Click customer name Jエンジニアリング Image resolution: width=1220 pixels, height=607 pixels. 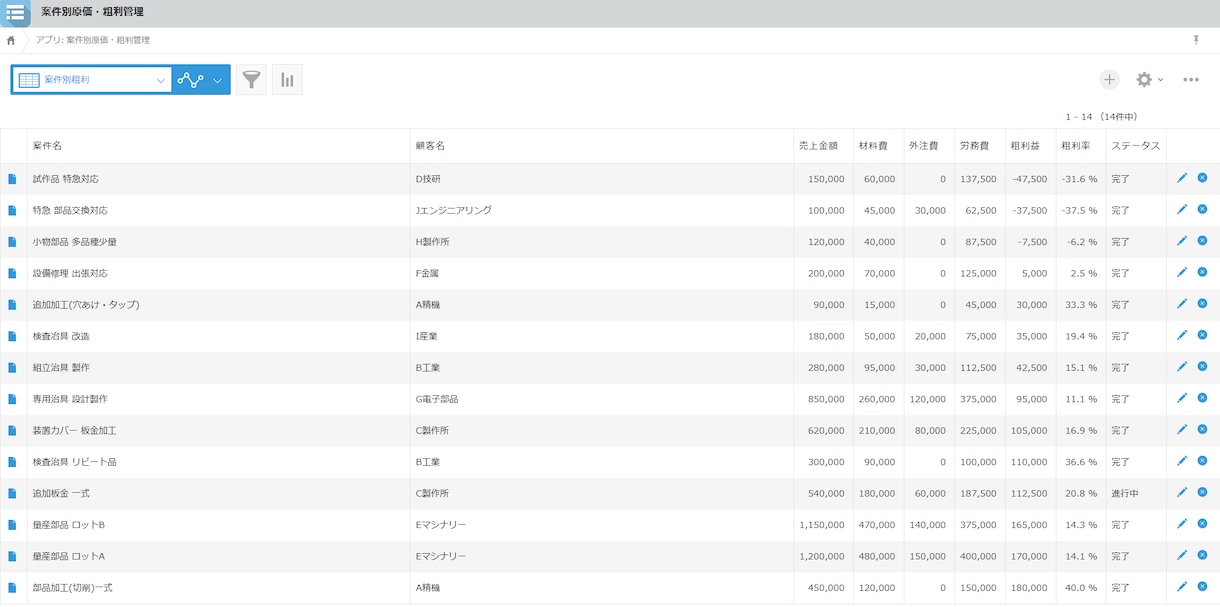pyautogui.click(x=453, y=211)
